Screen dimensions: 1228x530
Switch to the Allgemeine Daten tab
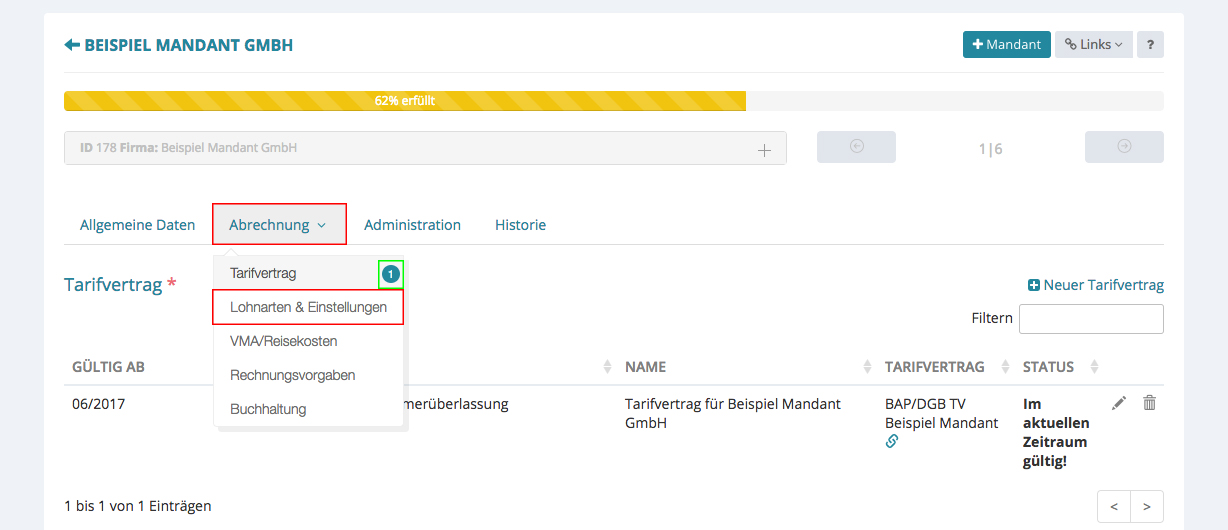(x=137, y=225)
